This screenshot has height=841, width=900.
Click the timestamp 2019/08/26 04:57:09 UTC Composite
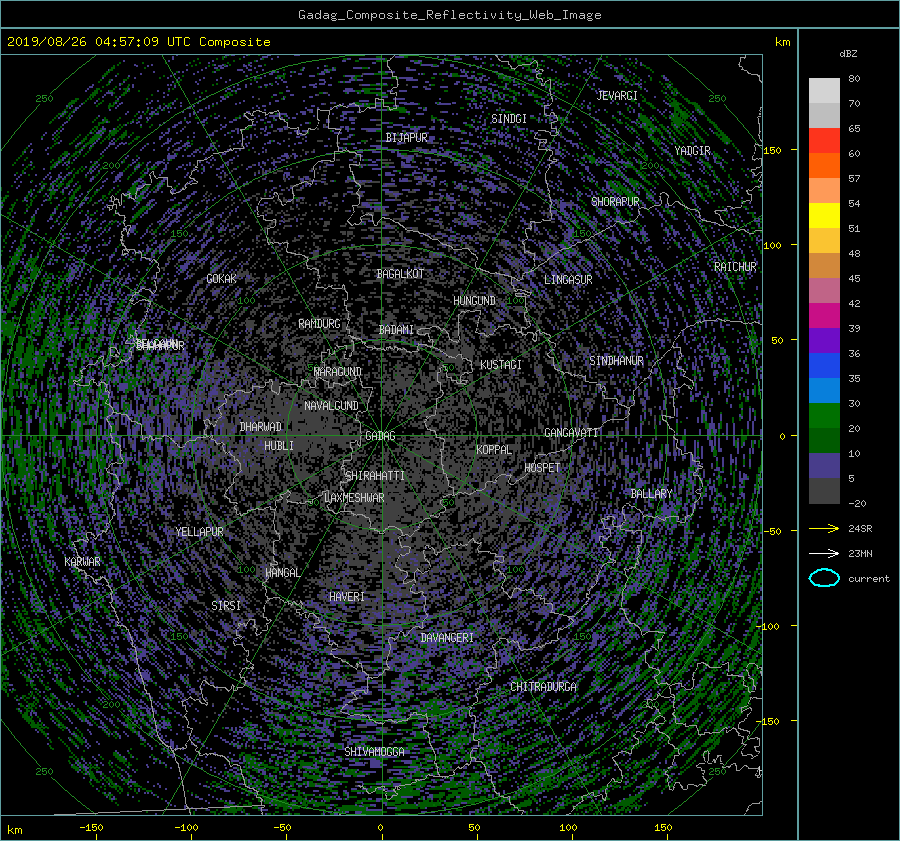(x=138, y=42)
